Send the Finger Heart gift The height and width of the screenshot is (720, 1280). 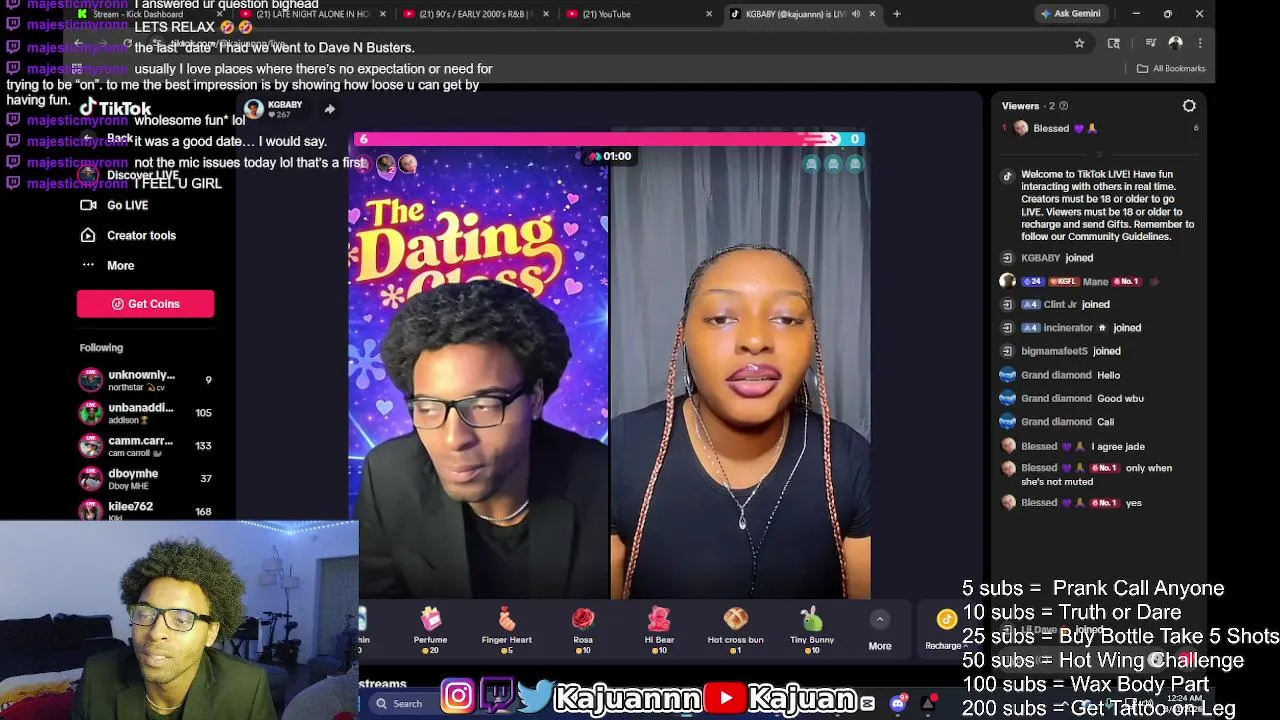(506, 629)
